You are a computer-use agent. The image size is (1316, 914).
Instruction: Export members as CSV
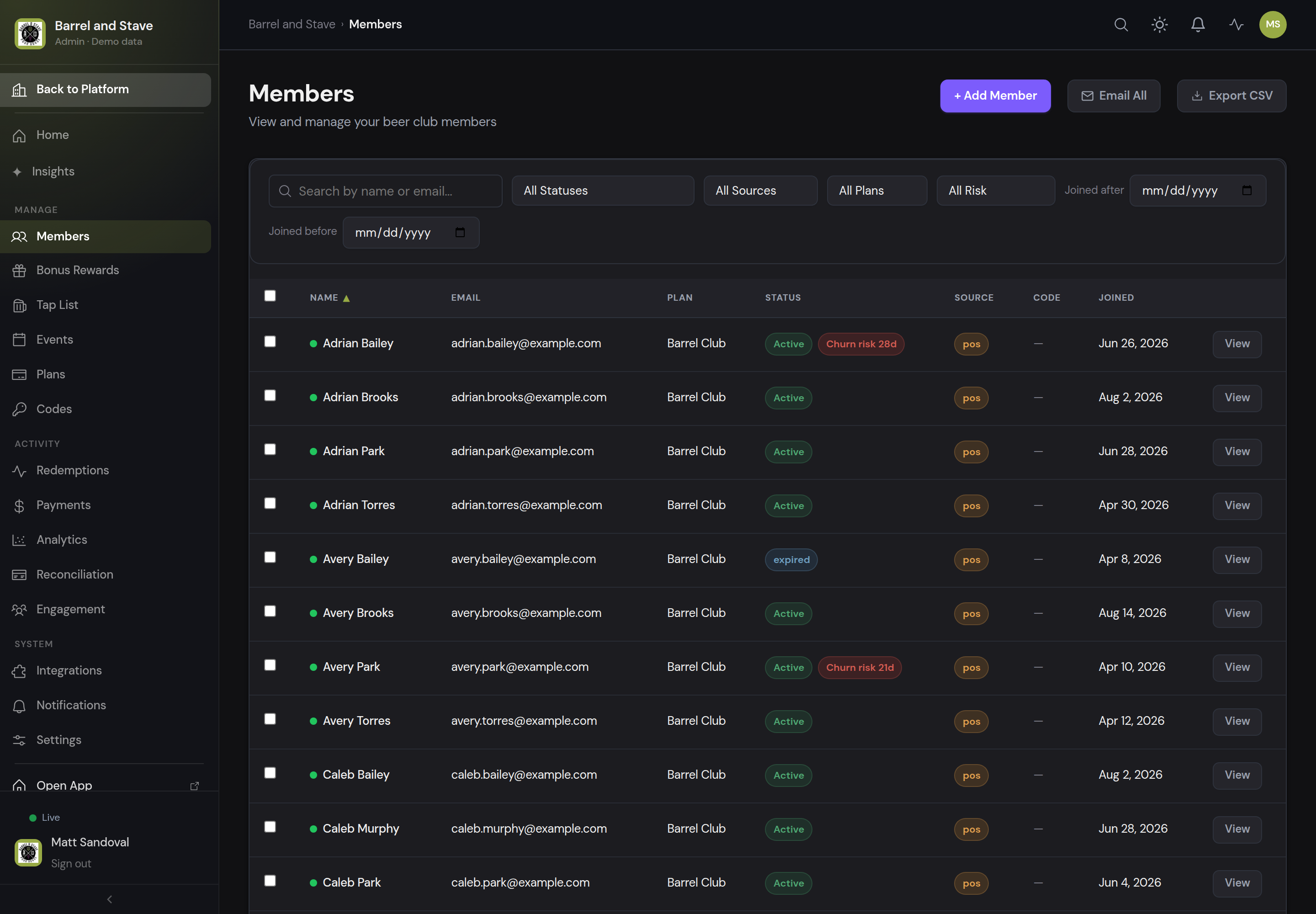click(1231, 96)
